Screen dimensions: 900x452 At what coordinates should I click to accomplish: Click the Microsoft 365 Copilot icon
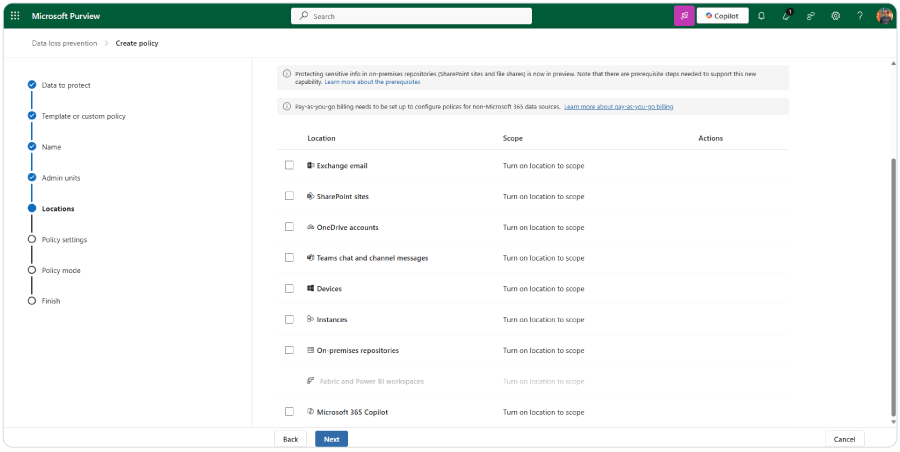click(311, 412)
